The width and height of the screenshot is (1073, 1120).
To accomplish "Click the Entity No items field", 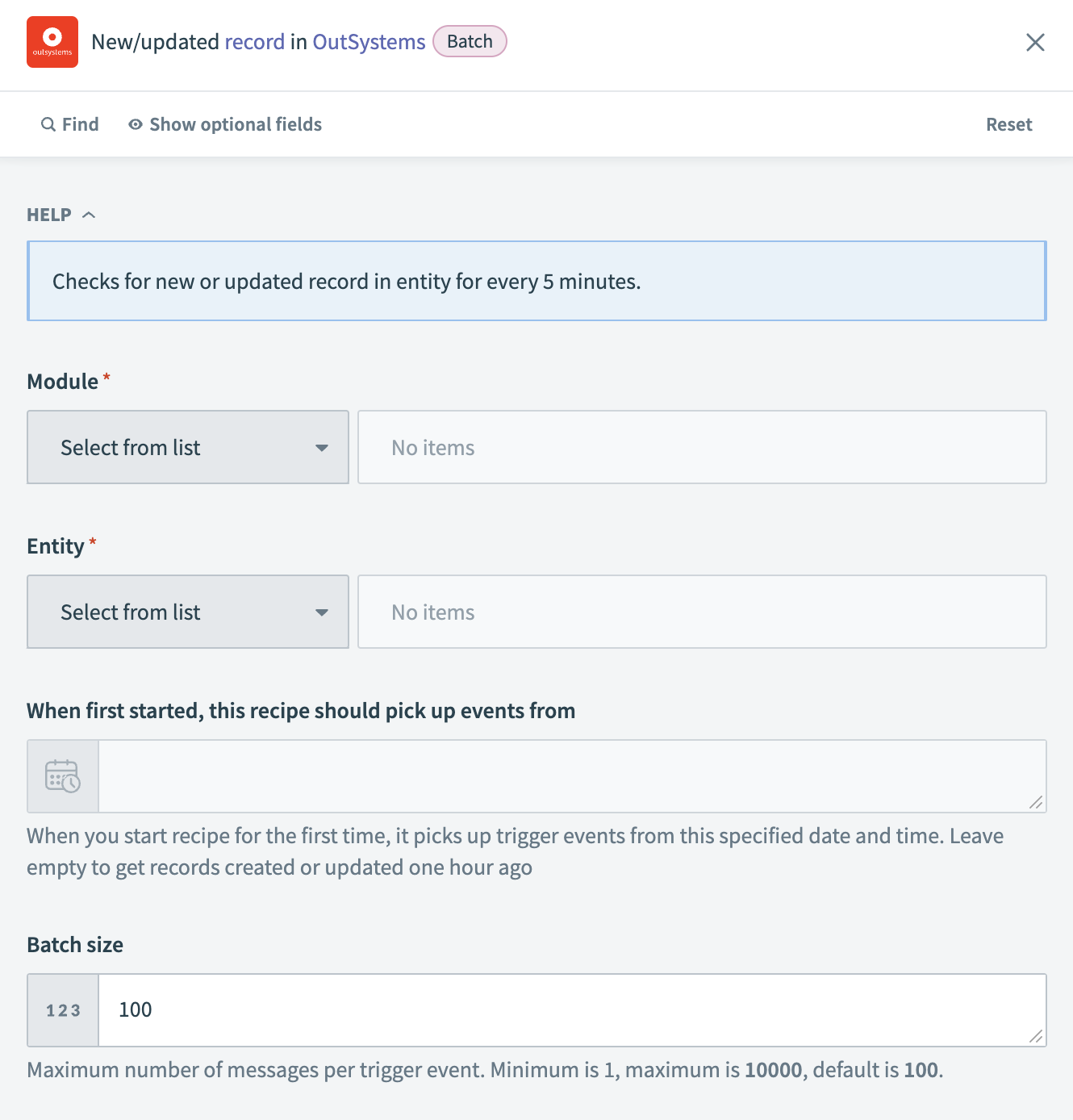I will point(702,612).
